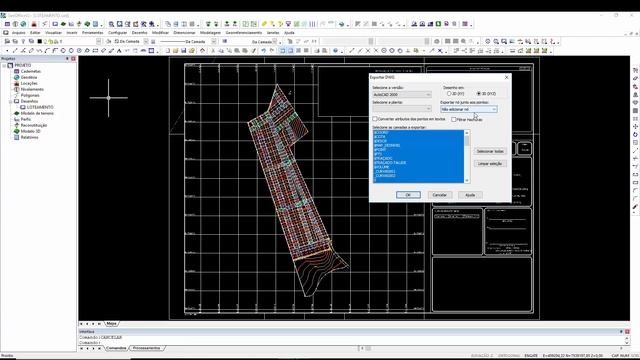
Task: Click OK in Exportar DWG dialog
Action: [408, 195]
